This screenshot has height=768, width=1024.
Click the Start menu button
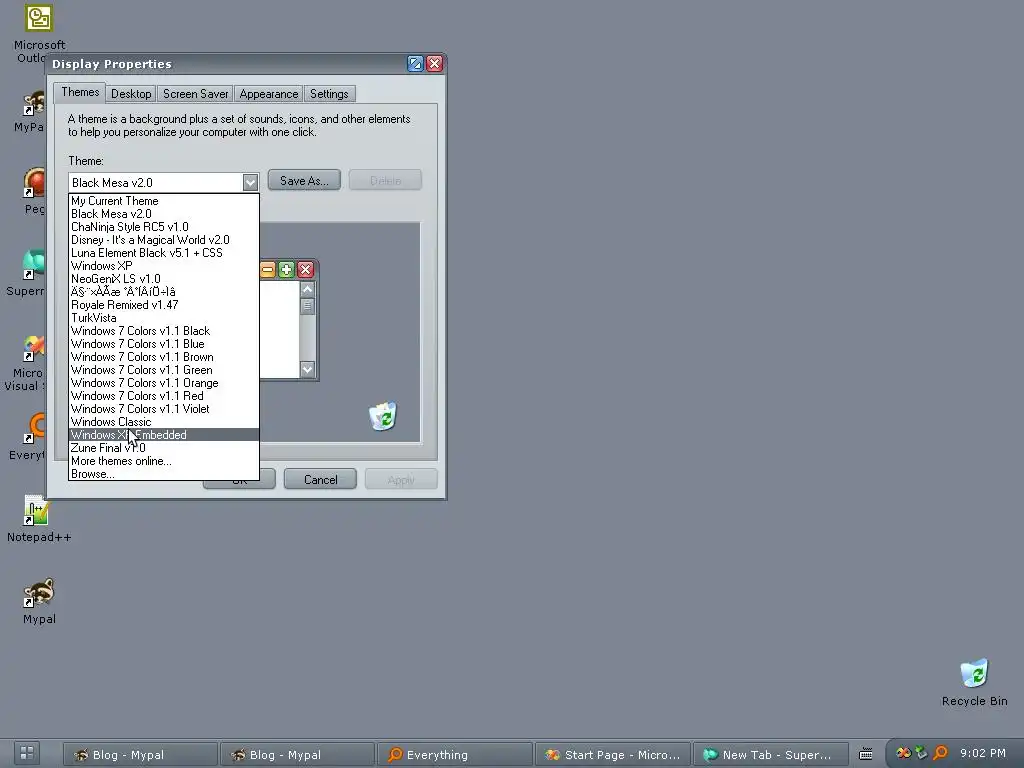coord(27,753)
